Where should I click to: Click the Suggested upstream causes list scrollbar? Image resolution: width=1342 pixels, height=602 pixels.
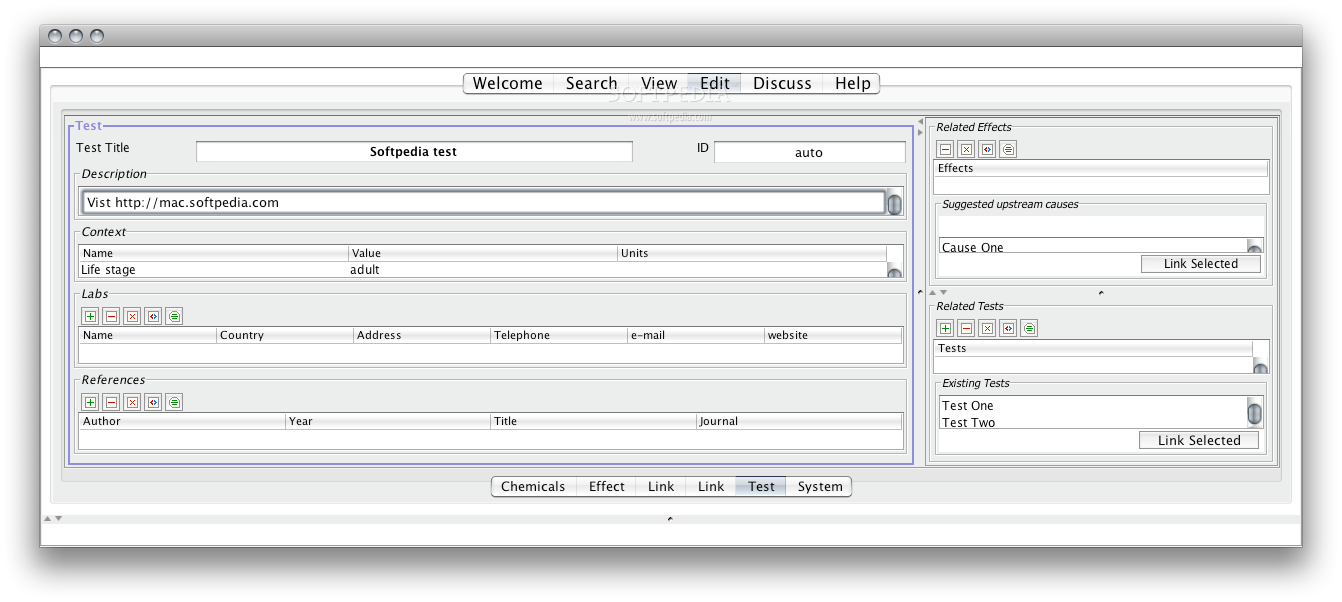(x=1255, y=245)
